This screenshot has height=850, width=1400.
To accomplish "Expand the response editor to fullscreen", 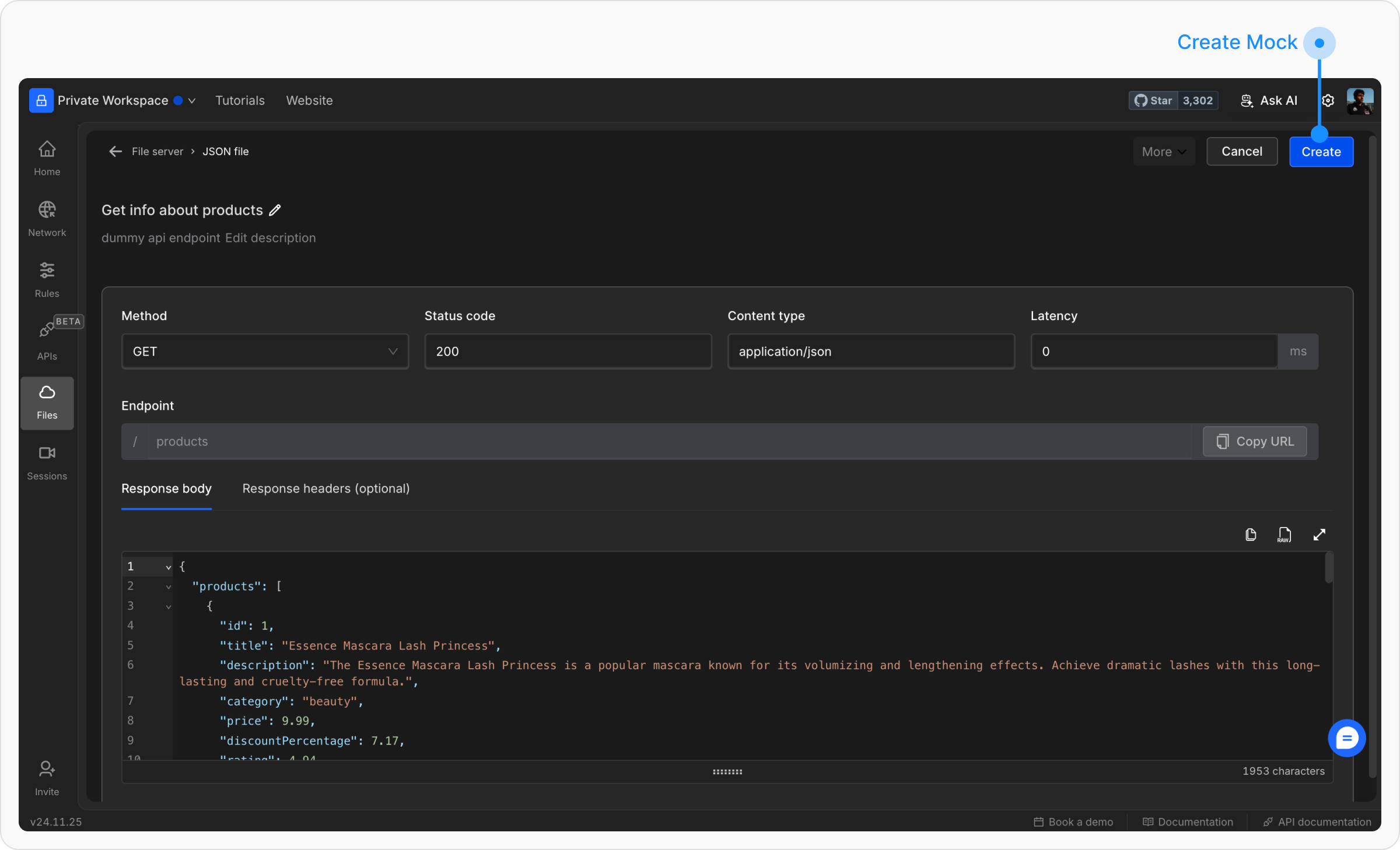I will click(1319, 534).
